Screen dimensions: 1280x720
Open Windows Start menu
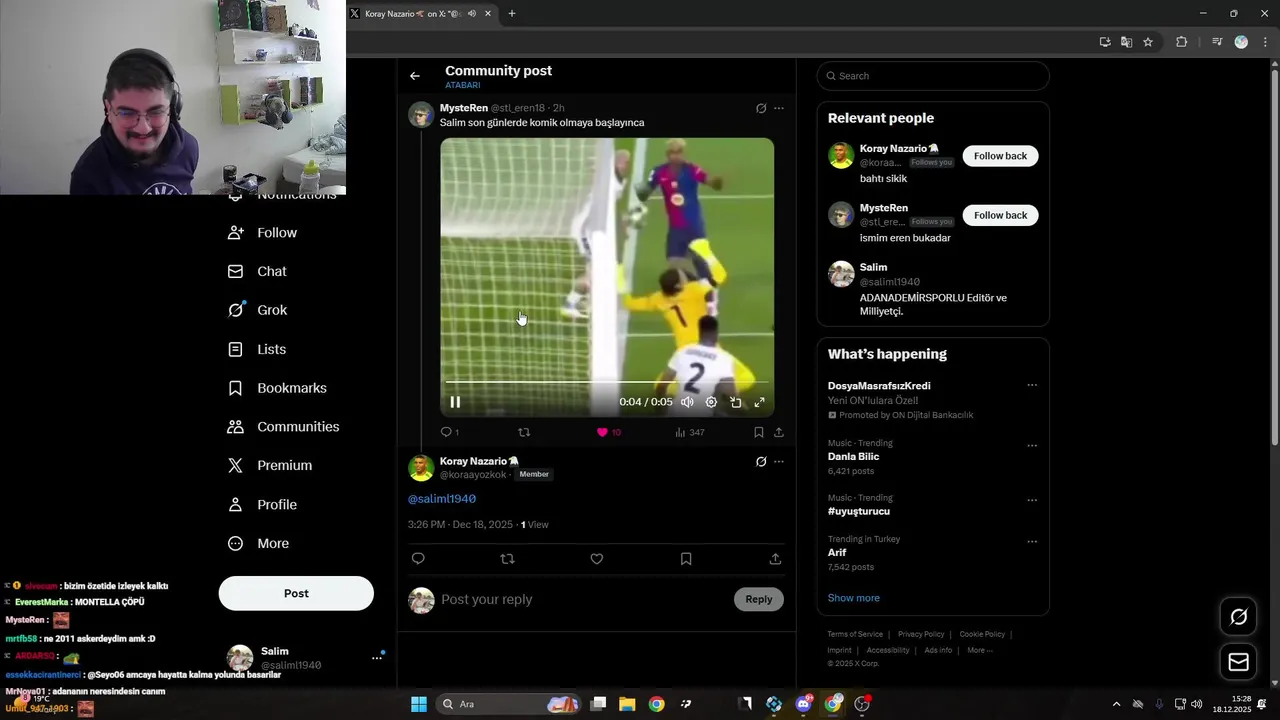[419, 704]
